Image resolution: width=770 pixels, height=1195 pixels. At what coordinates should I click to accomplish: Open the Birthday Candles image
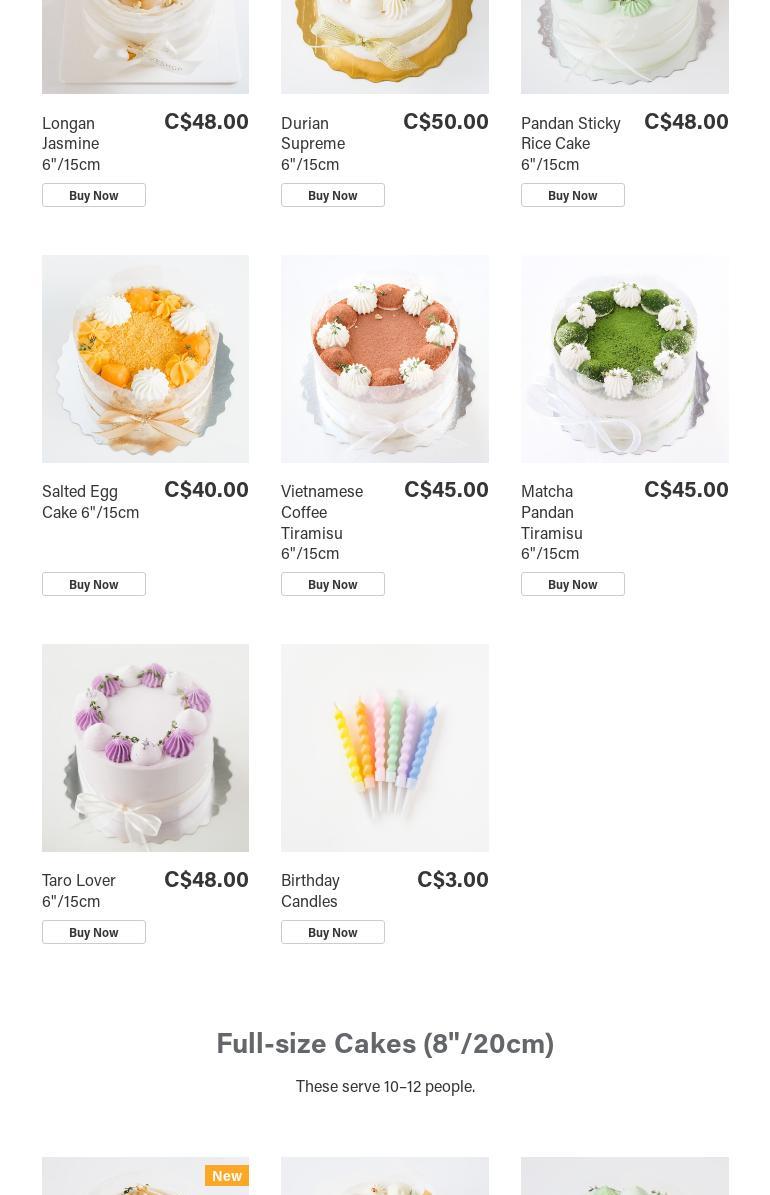pyautogui.click(x=385, y=748)
